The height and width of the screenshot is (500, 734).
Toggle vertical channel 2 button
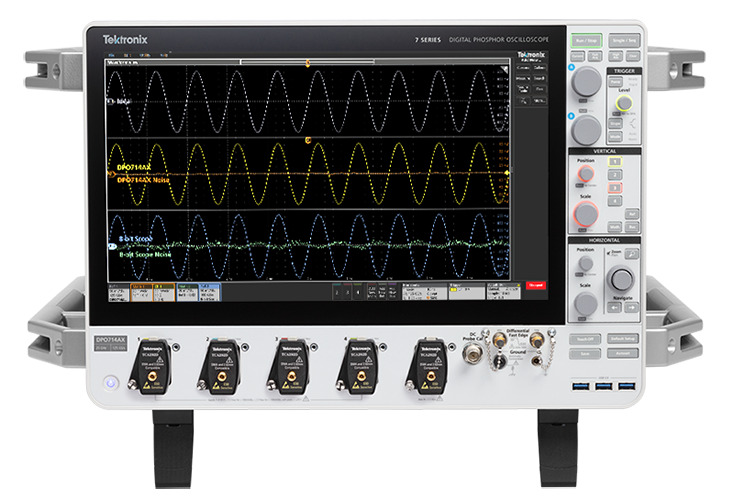[x=615, y=175]
